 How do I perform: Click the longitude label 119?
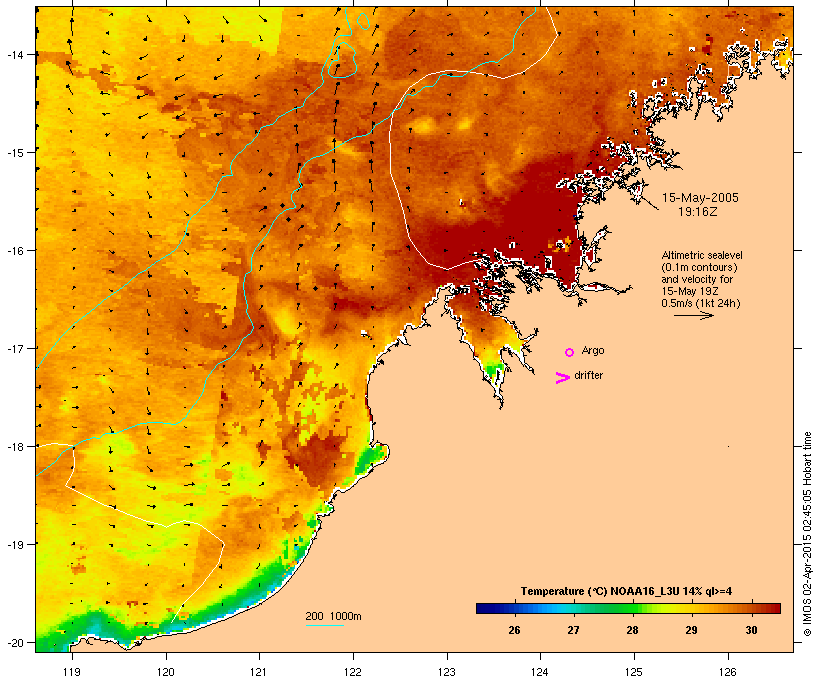tap(72, 672)
